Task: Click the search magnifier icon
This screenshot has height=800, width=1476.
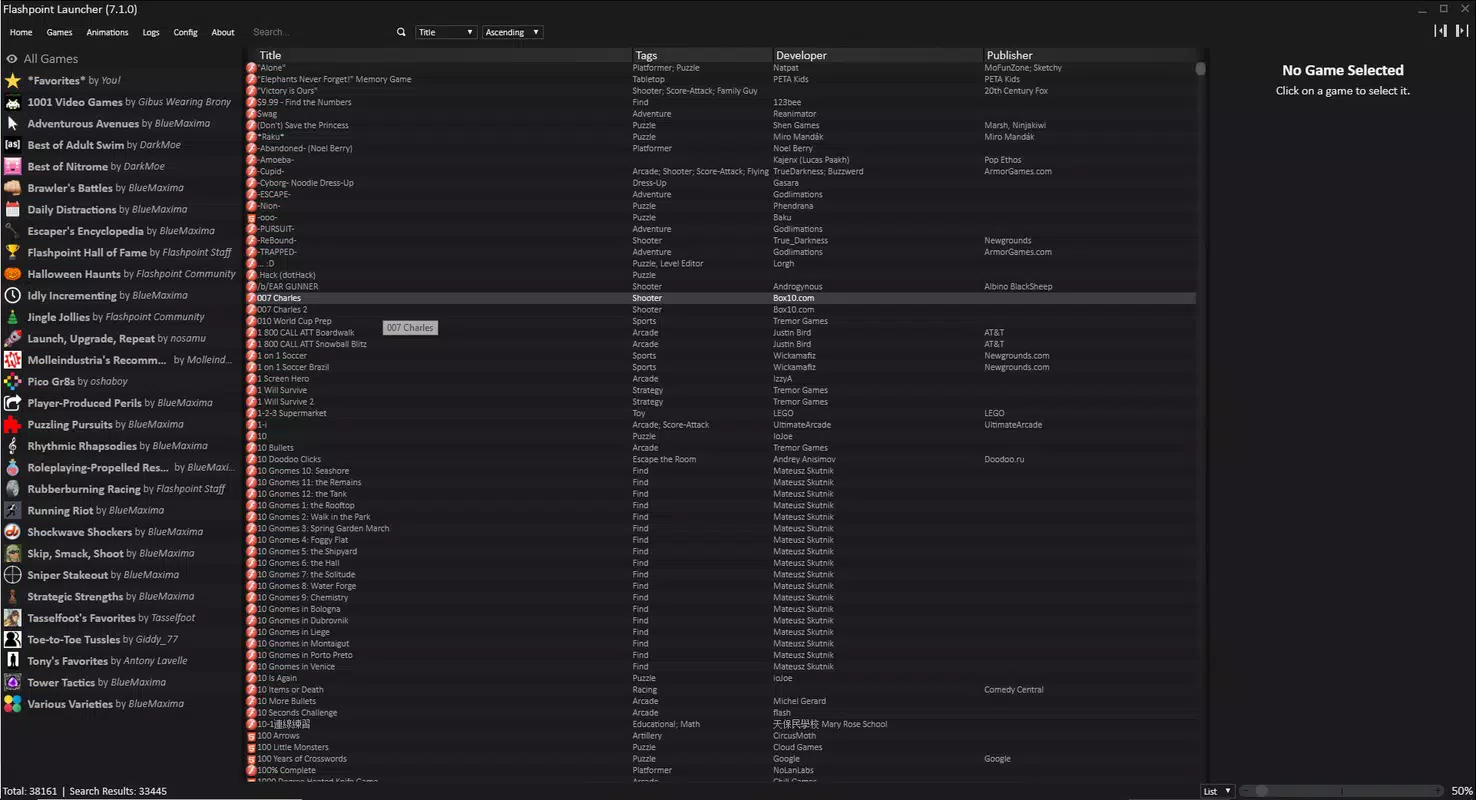Action: pos(401,32)
